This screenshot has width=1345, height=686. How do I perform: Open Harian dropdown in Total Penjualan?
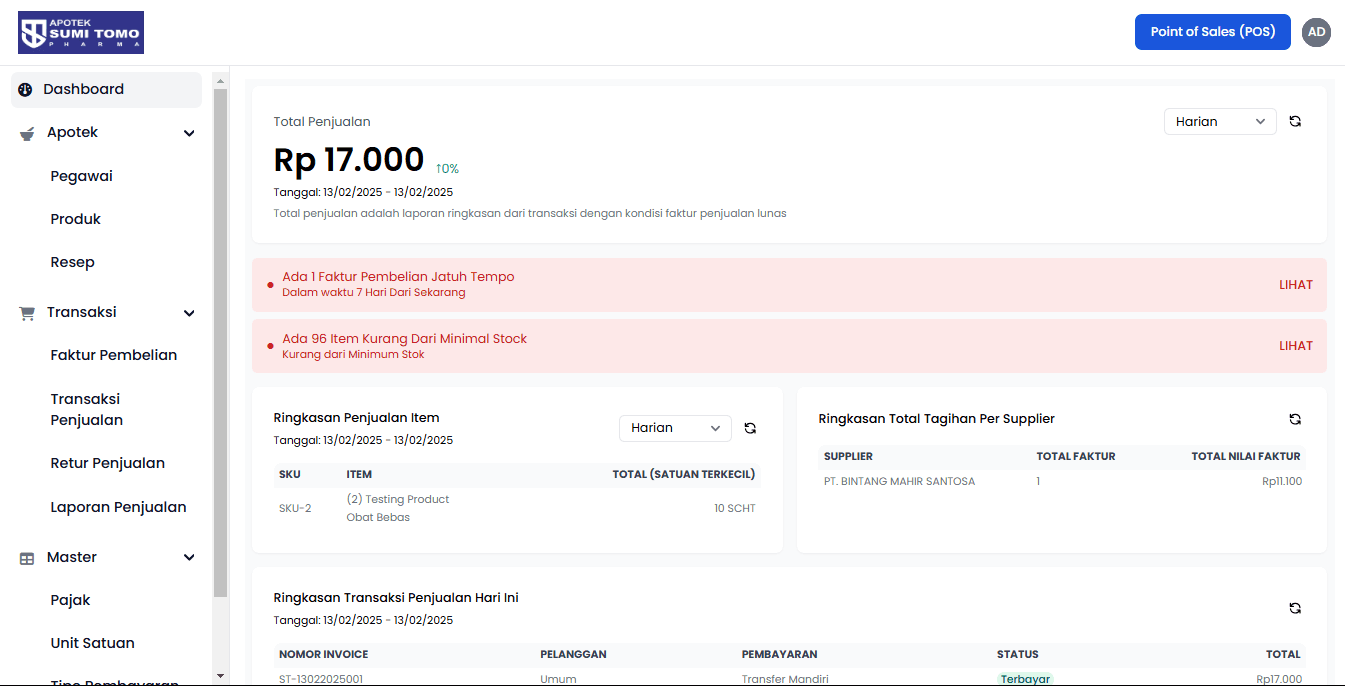tap(1219, 121)
